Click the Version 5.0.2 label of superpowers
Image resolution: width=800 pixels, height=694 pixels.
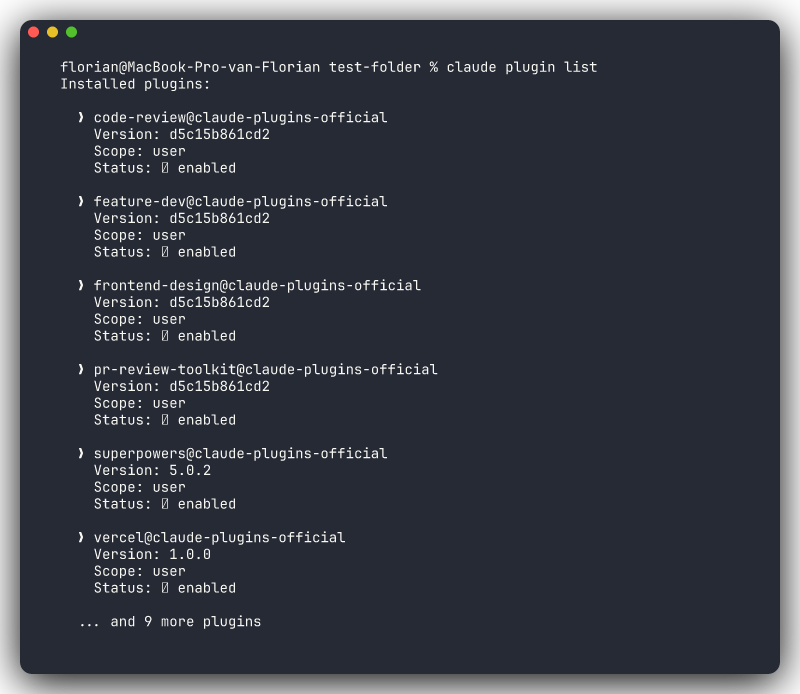coord(151,469)
